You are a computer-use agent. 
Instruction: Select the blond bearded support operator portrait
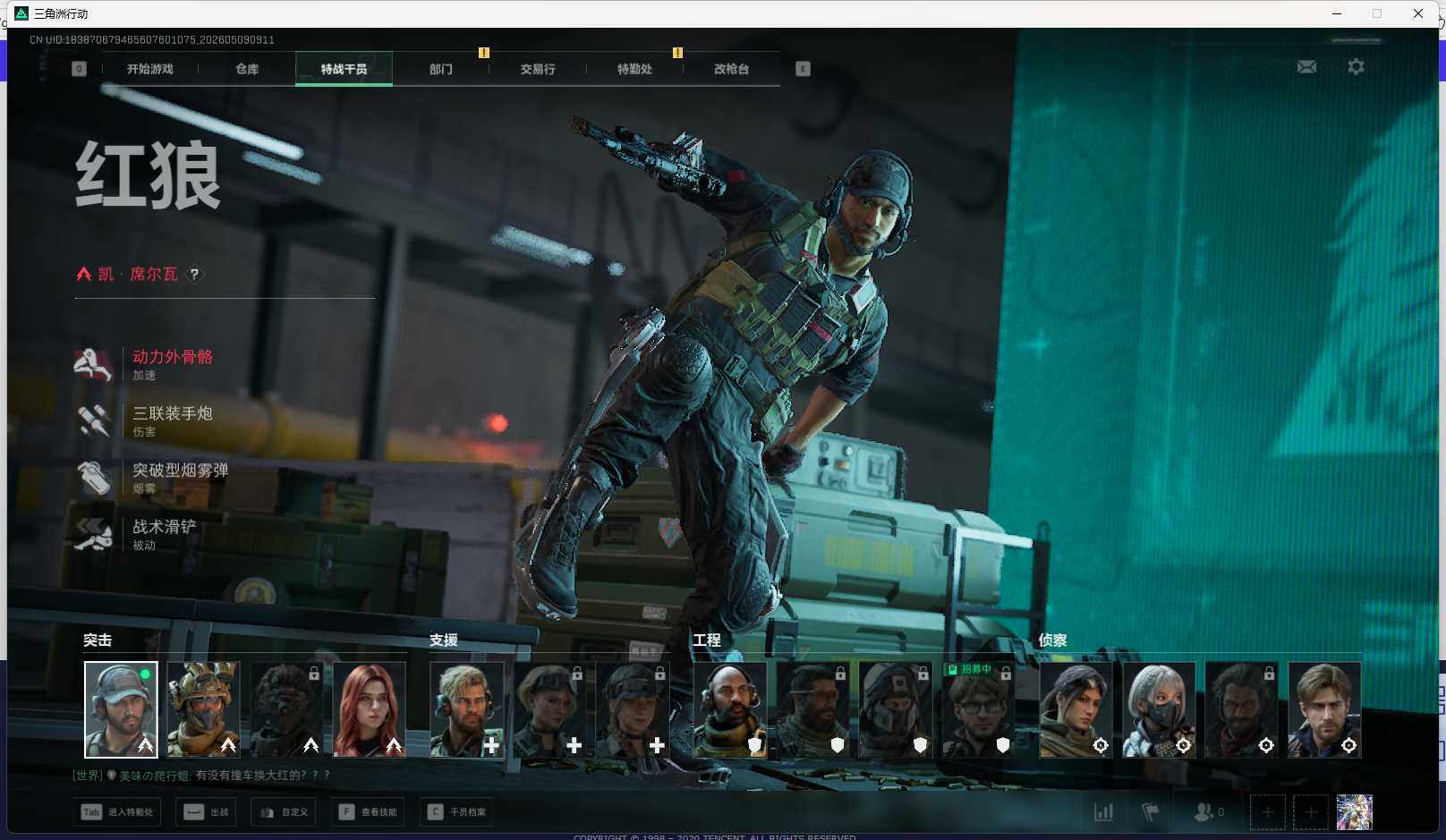click(467, 709)
